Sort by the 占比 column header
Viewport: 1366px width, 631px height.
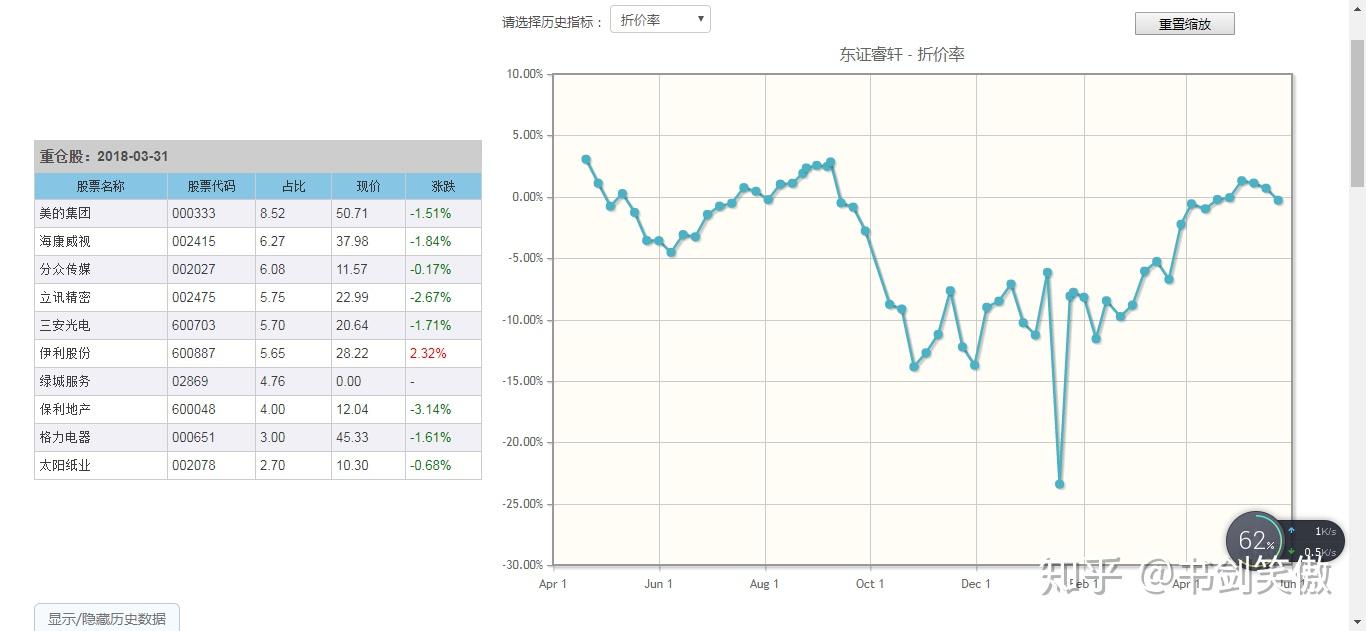[293, 186]
